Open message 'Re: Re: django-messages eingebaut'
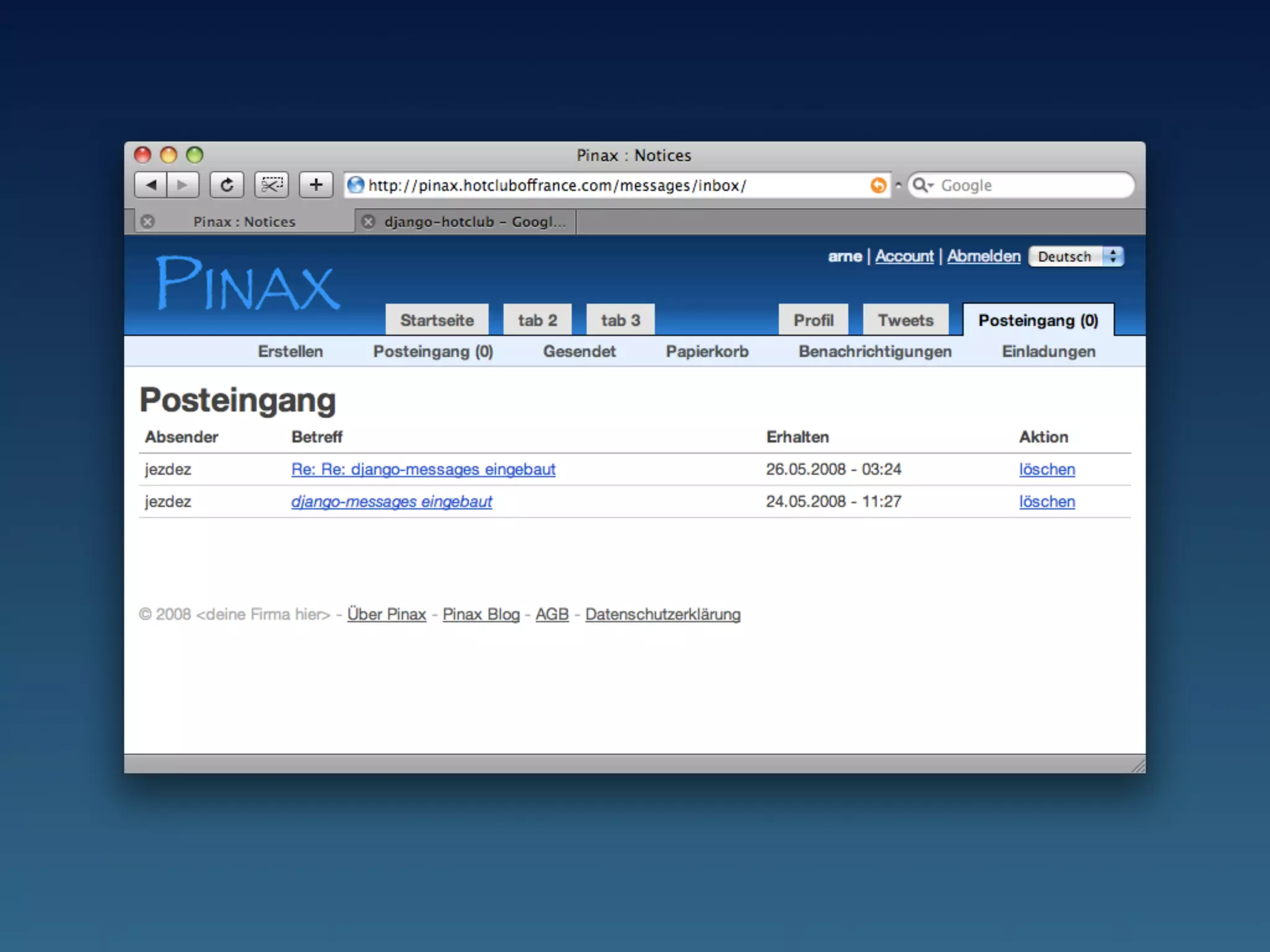This screenshot has width=1270, height=952. tap(423, 469)
